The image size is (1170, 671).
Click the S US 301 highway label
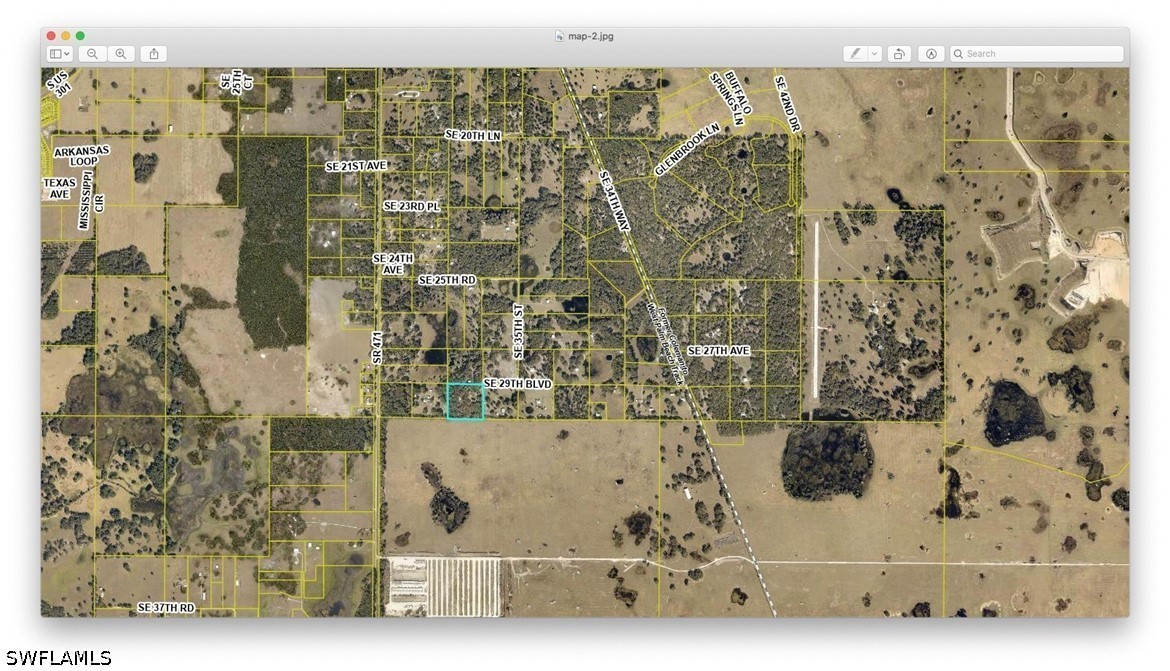click(x=57, y=84)
